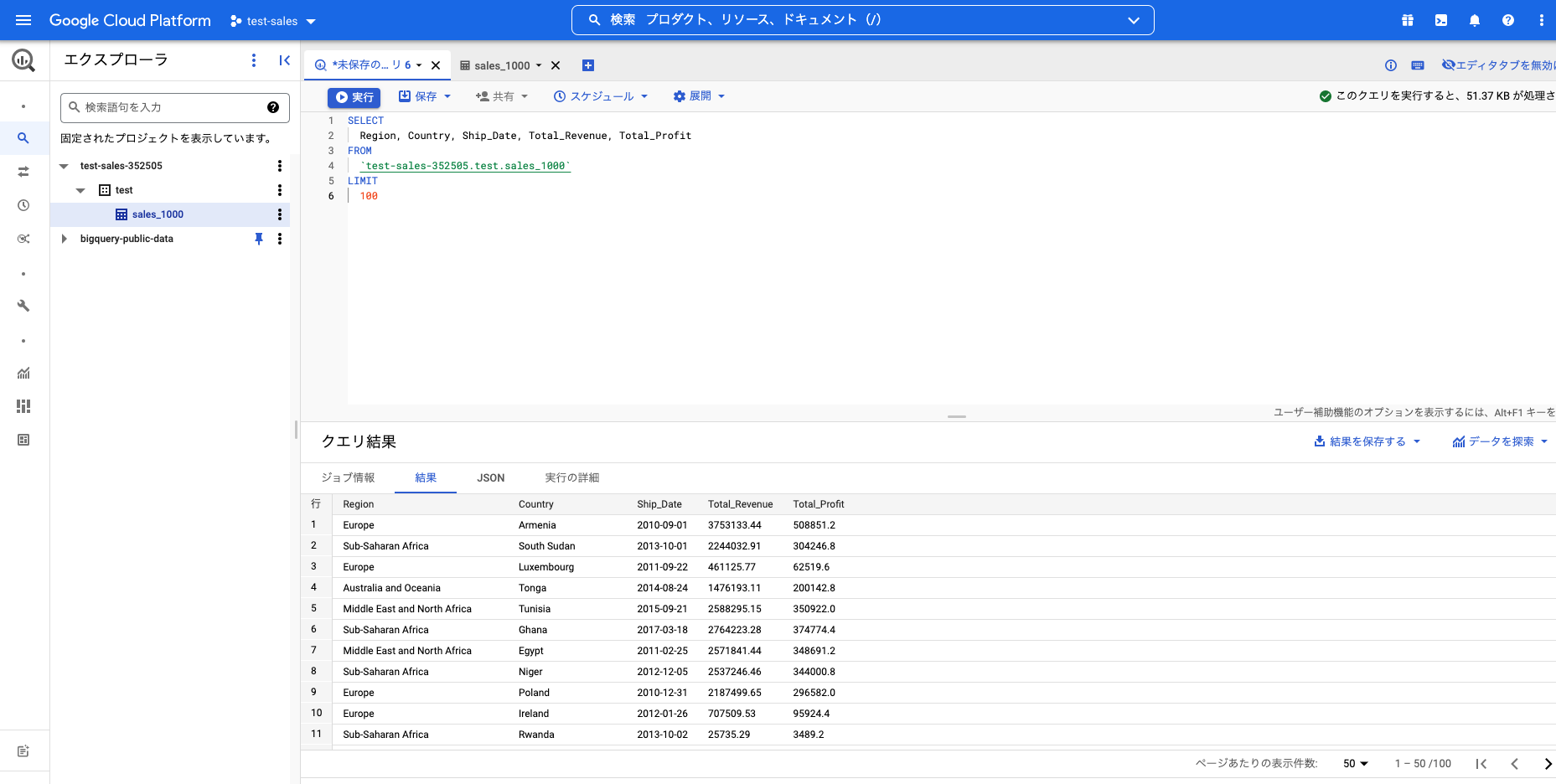Select the SQL workspace search icon in sidebar
Screen dimensions: 1556x784
23,138
